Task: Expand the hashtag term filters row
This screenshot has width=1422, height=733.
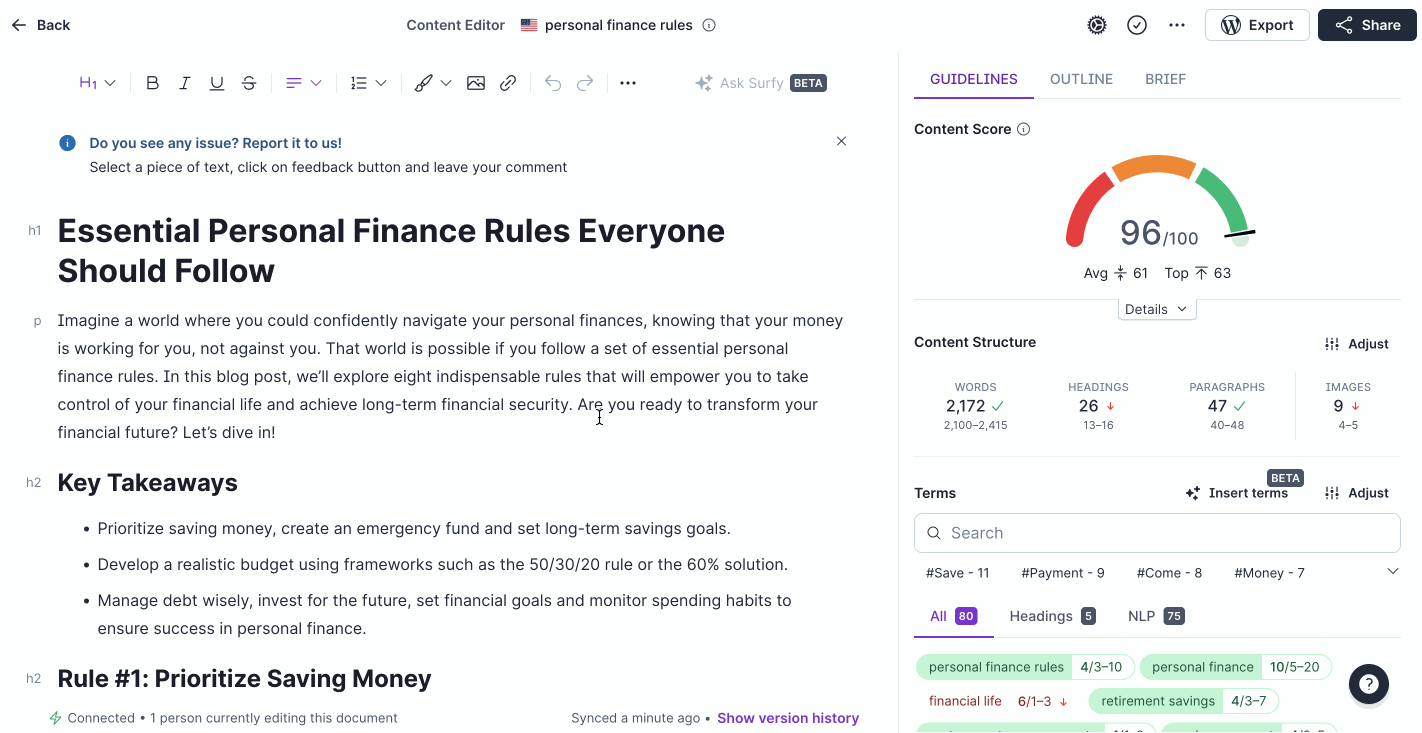Action: click(x=1393, y=572)
